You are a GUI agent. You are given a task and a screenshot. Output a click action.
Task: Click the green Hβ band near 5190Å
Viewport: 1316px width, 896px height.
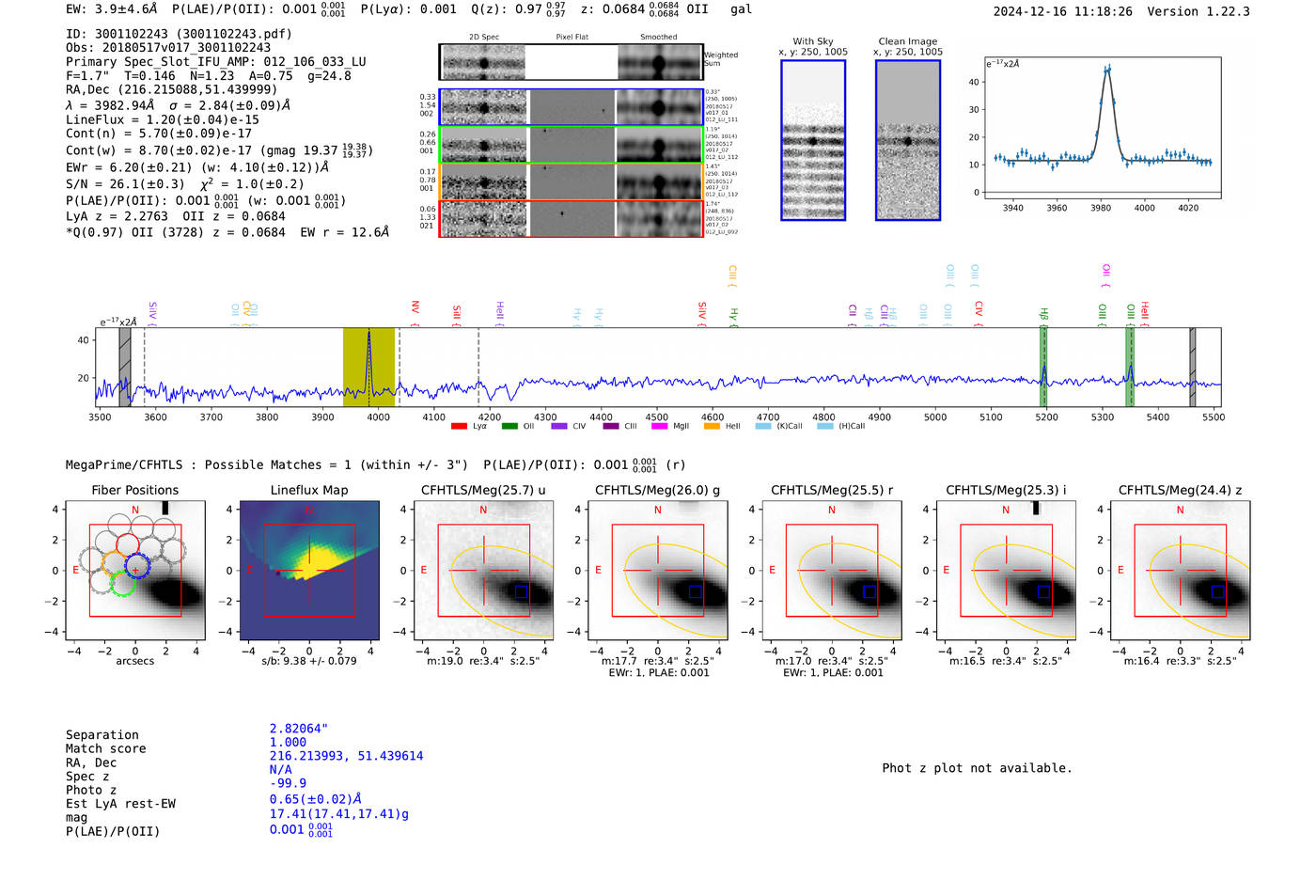click(x=1043, y=368)
